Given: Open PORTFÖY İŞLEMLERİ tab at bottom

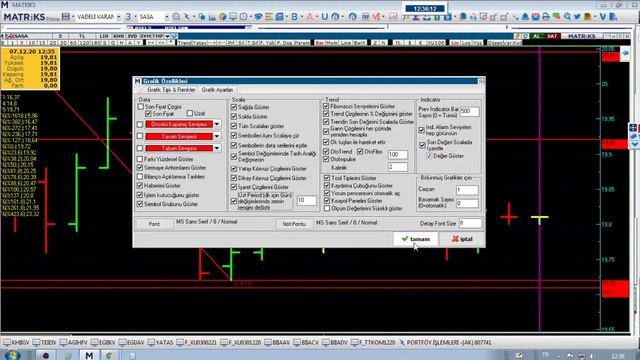Looking at the screenshot, I should 445,342.
